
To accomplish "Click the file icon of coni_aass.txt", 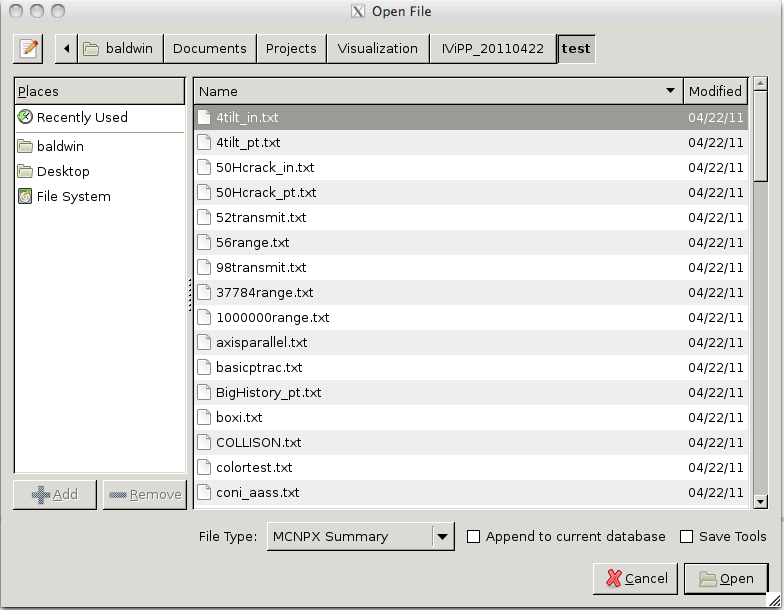I will [x=204, y=492].
